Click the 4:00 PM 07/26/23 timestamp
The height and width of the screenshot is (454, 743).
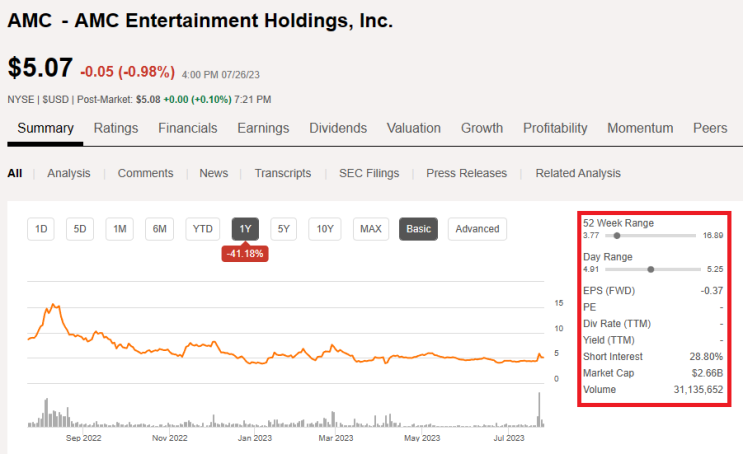point(220,75)
